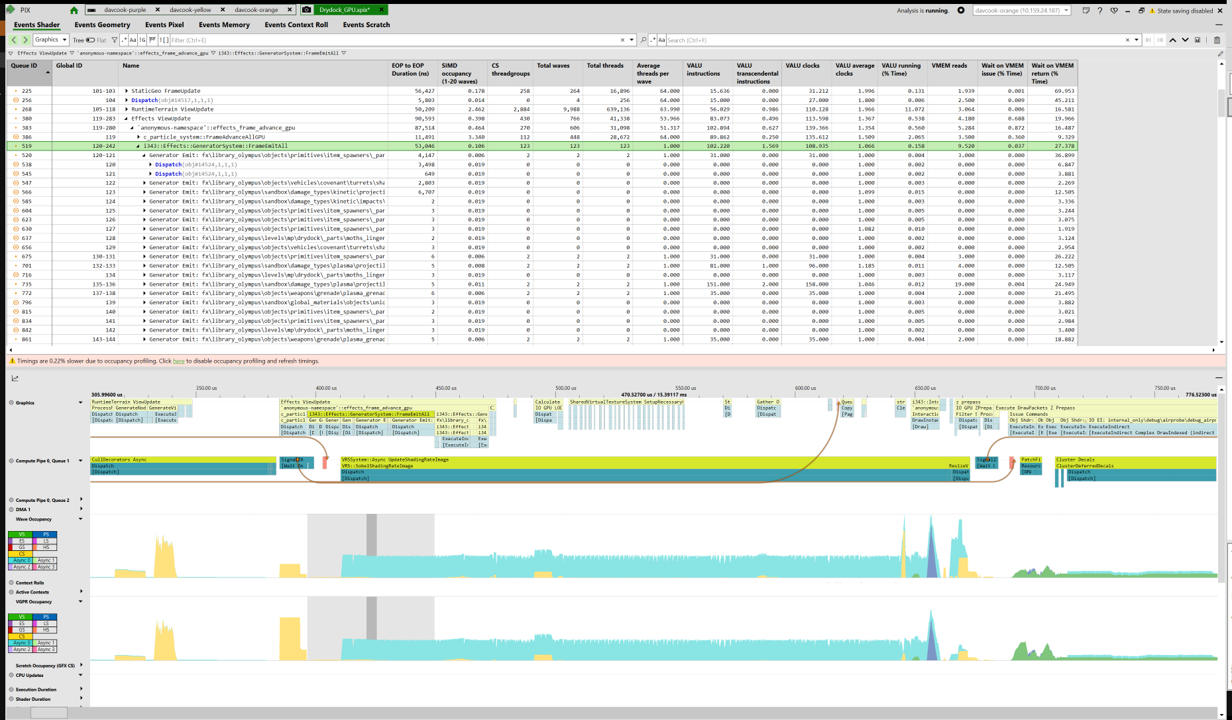This screenshot has height=720, width=1232.
Task: Open the Graphics queue dropdown
Action: [51, 40]
